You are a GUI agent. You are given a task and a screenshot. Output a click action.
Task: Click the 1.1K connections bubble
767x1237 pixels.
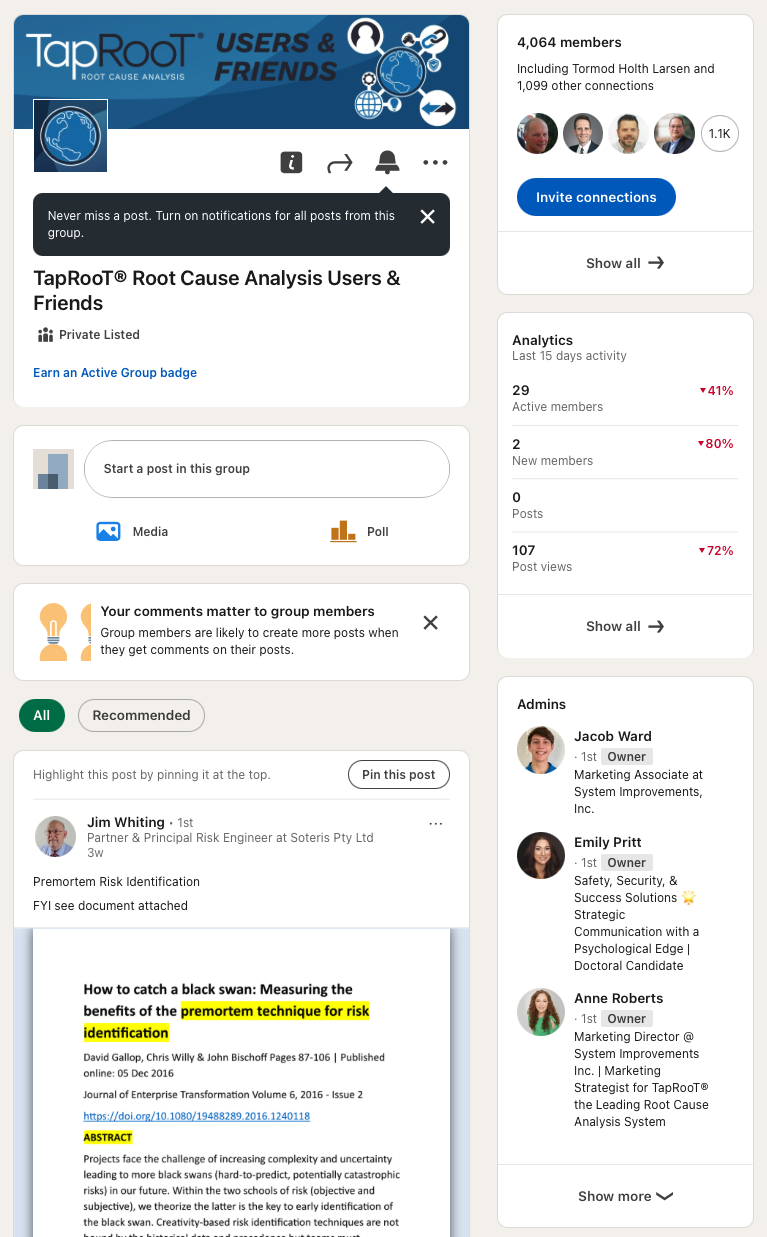point(720,133)
